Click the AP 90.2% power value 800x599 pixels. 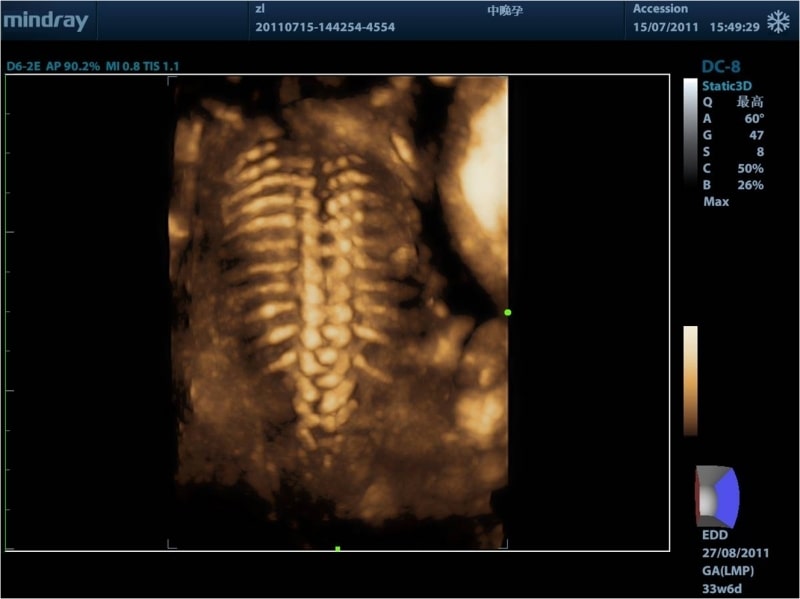(73, 66)
